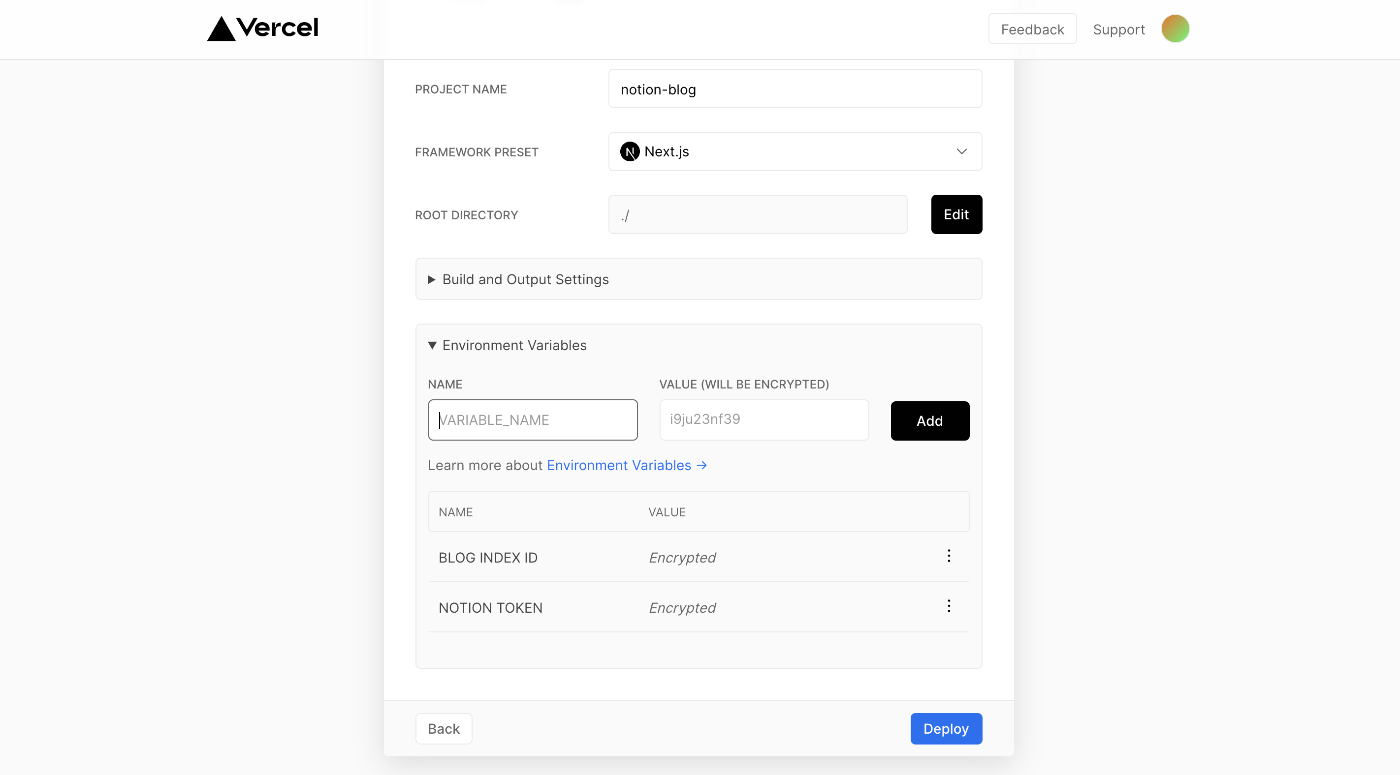Screen dimensions: 1400x775
Task: Click the variable VALUE input field
Action: (764, 420)
